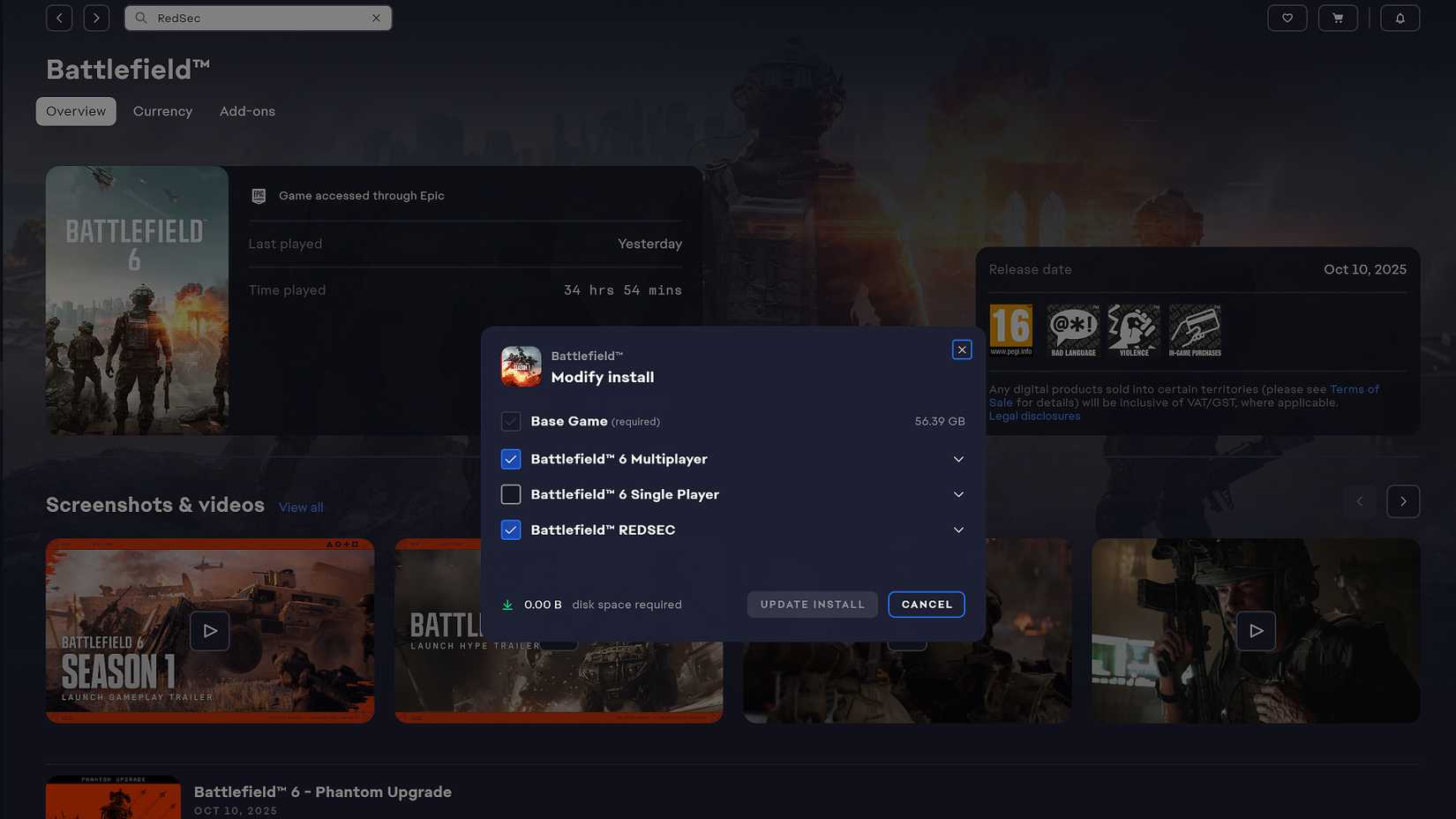The width and height of the screenshot is (1456, 819).
Task: Expand the Single Player section chevron
Action: coord(958,494)
